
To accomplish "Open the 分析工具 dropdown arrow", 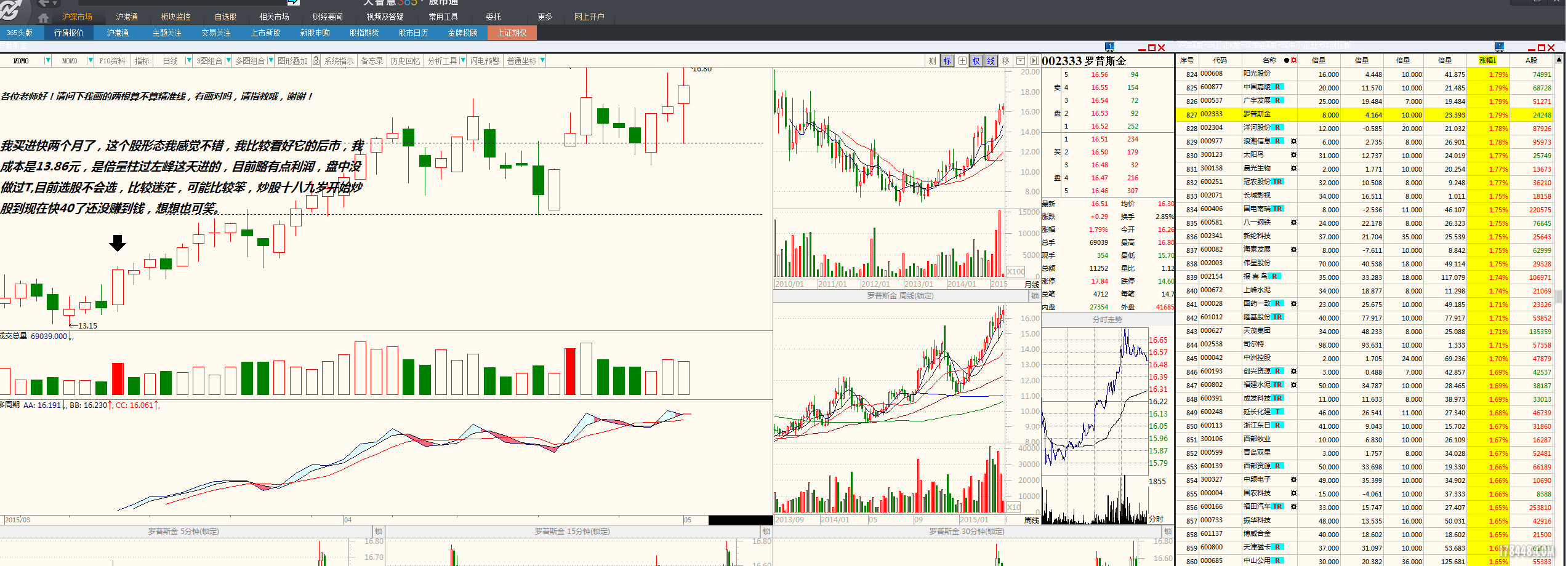I will click(463, 61).
